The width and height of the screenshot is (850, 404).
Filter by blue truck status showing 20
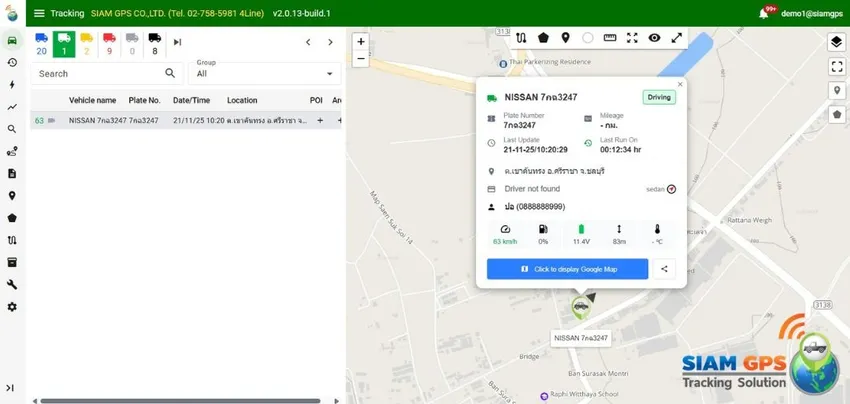41,44
